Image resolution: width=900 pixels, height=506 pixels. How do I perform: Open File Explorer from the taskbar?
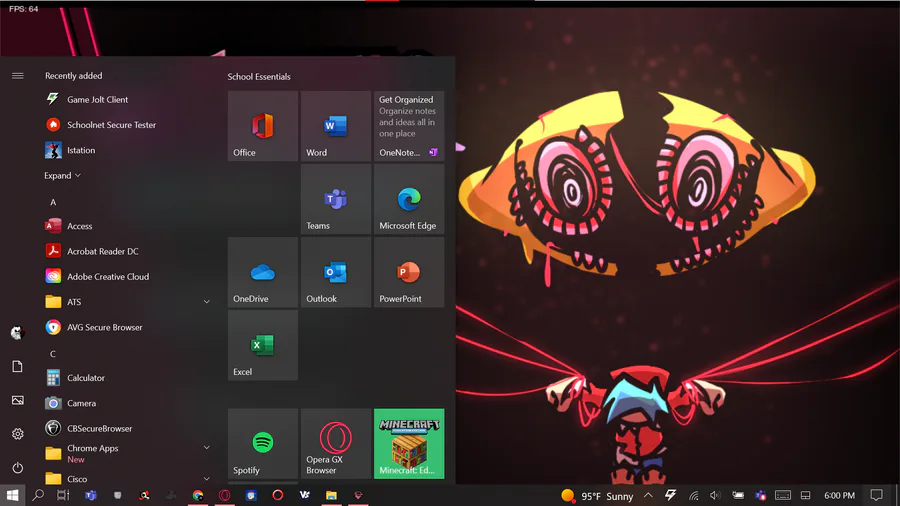point(331,495)
